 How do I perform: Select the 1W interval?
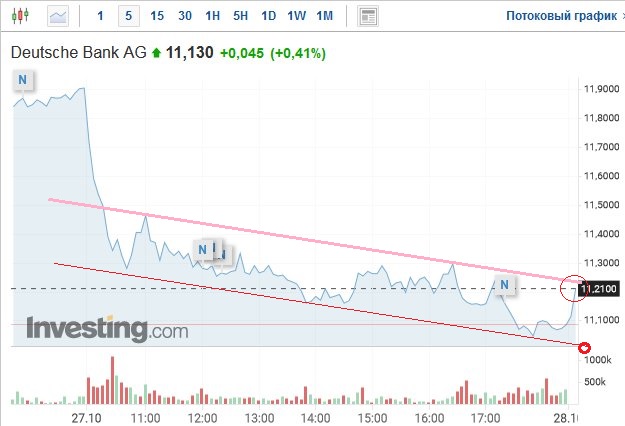[297, 16]
